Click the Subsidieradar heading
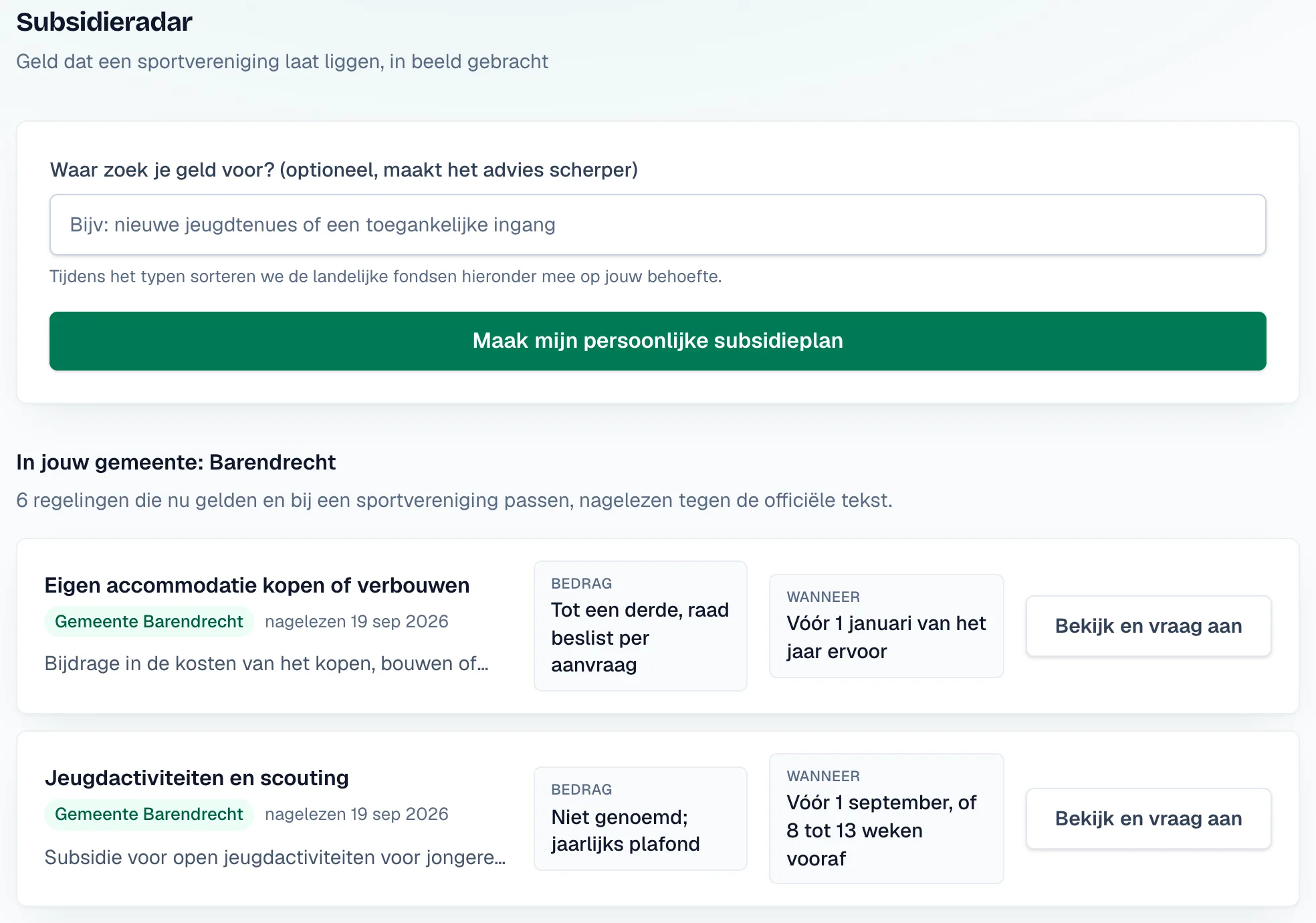 (x=104, y=22)
